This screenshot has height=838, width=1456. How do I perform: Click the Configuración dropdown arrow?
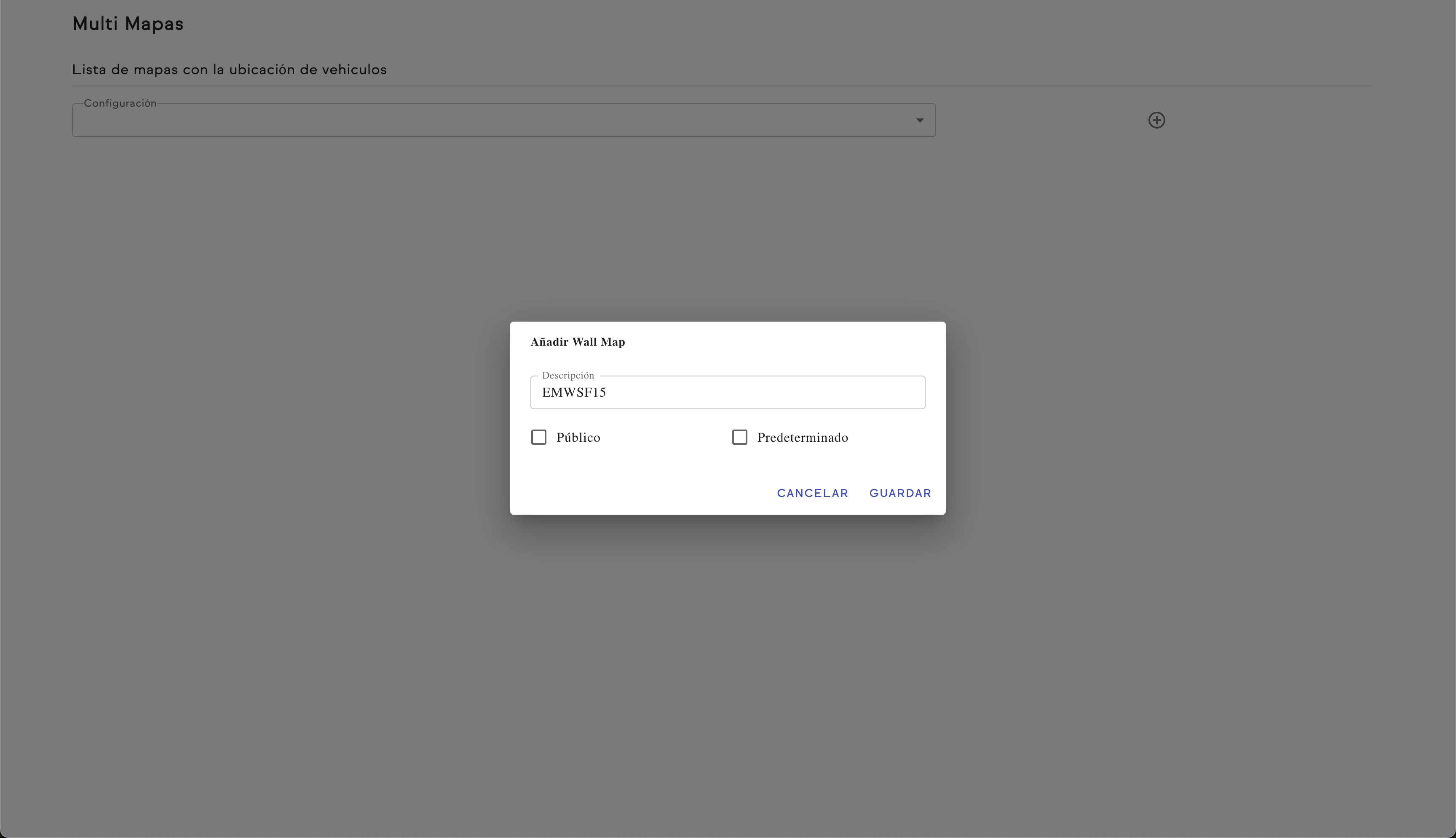coord(920,120)
